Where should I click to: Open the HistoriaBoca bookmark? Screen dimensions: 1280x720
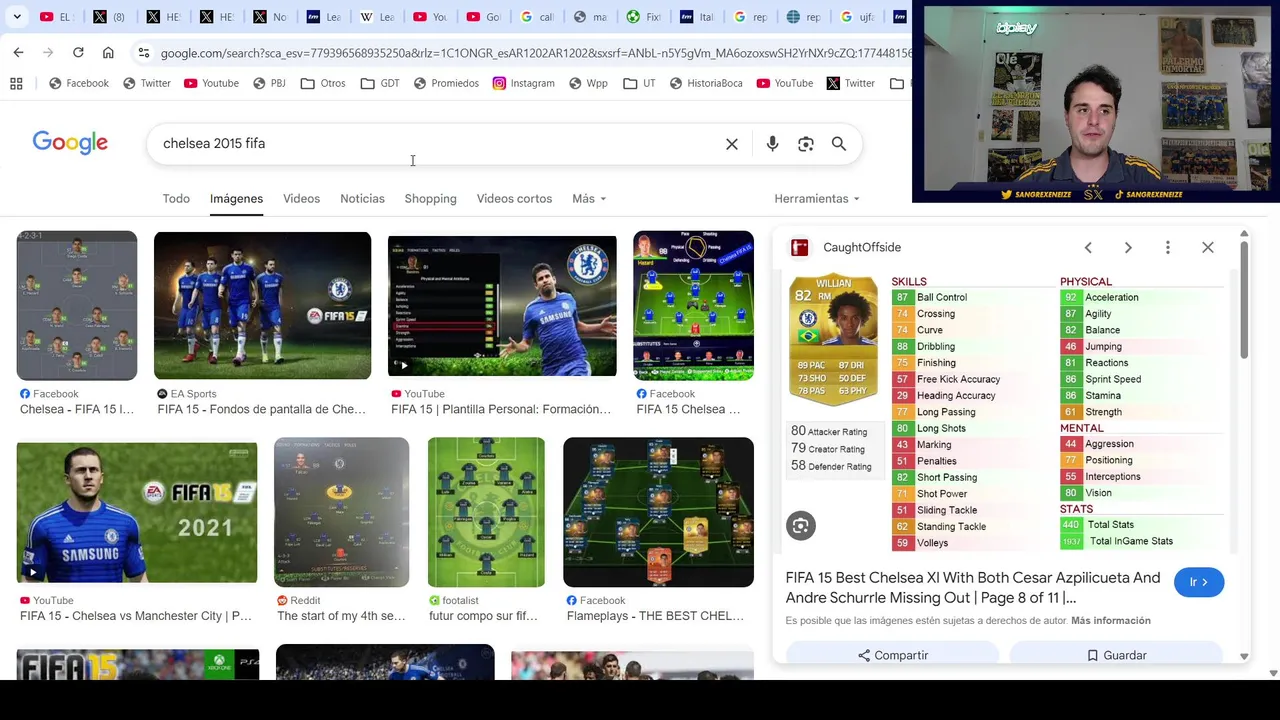[705, 83]
